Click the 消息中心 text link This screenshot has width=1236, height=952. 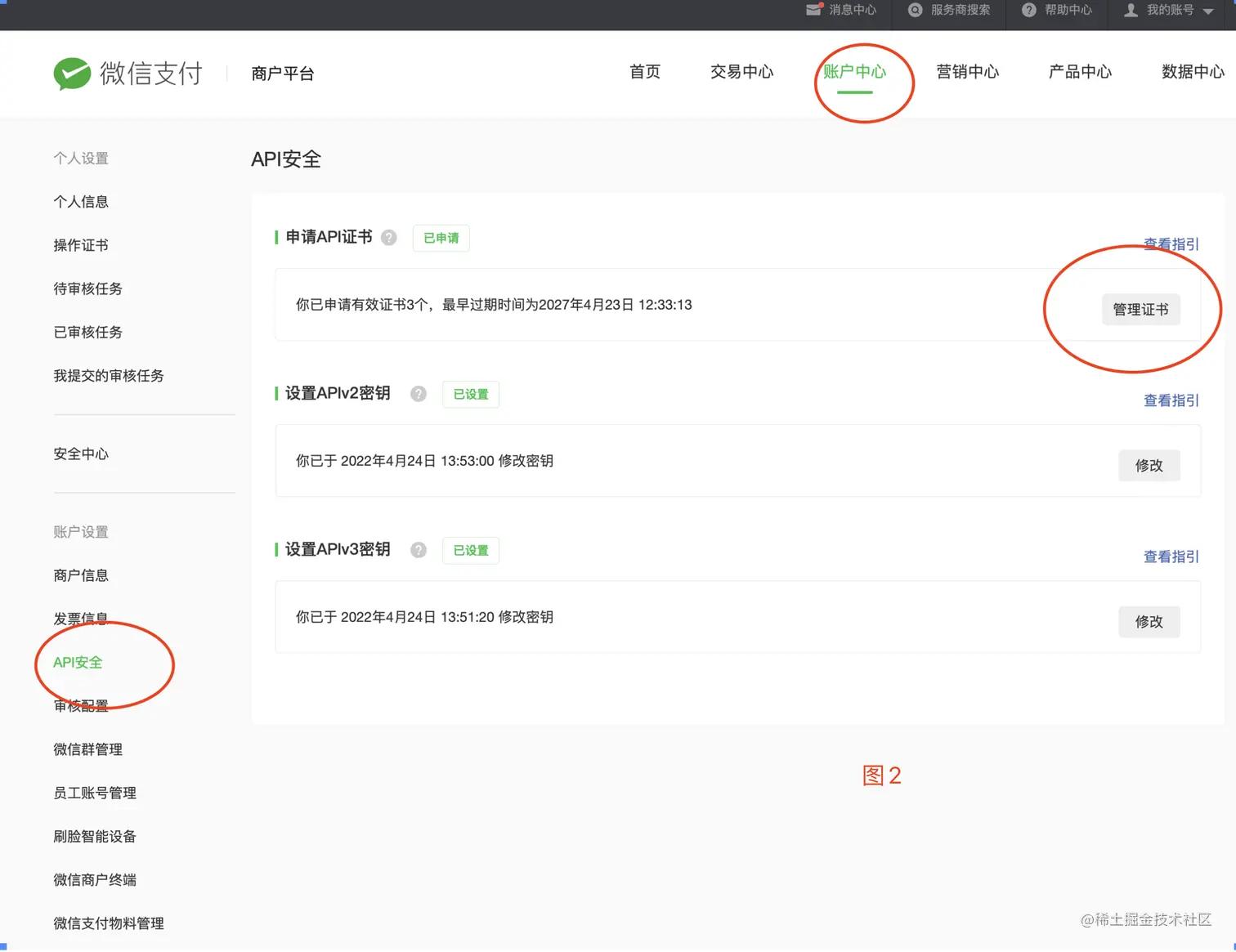853,10
